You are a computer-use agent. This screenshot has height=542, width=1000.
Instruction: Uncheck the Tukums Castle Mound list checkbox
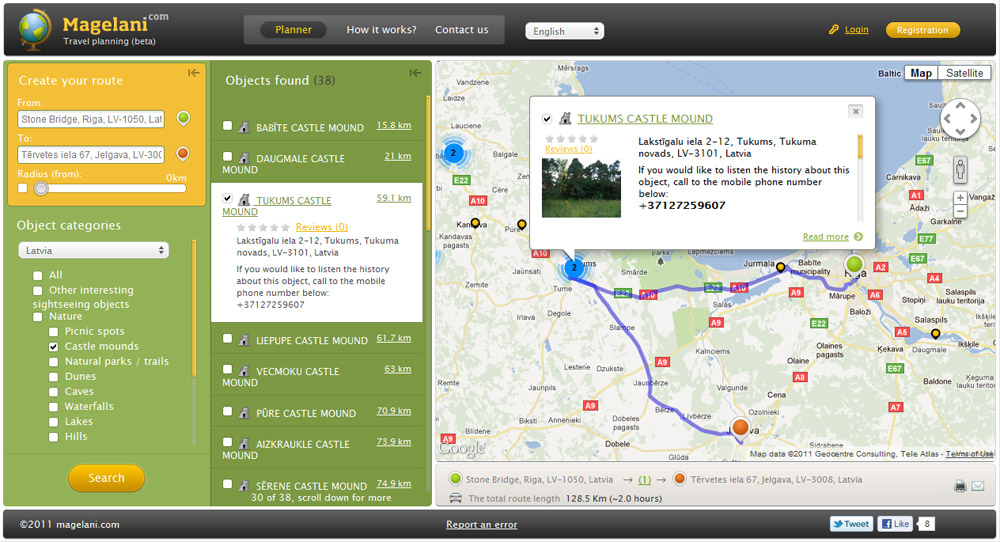(x=228, y=198)
